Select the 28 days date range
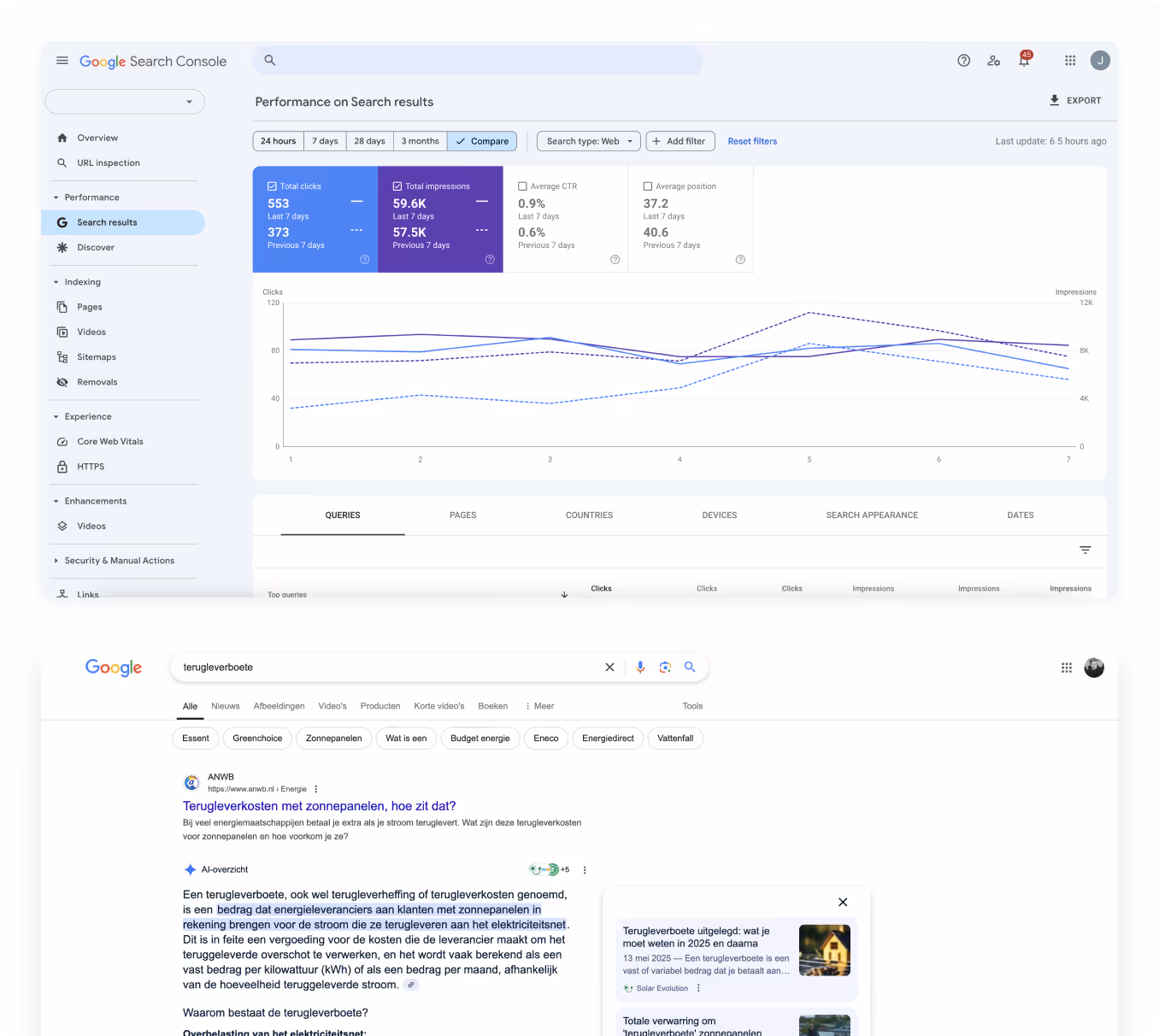 coord(370,141)
